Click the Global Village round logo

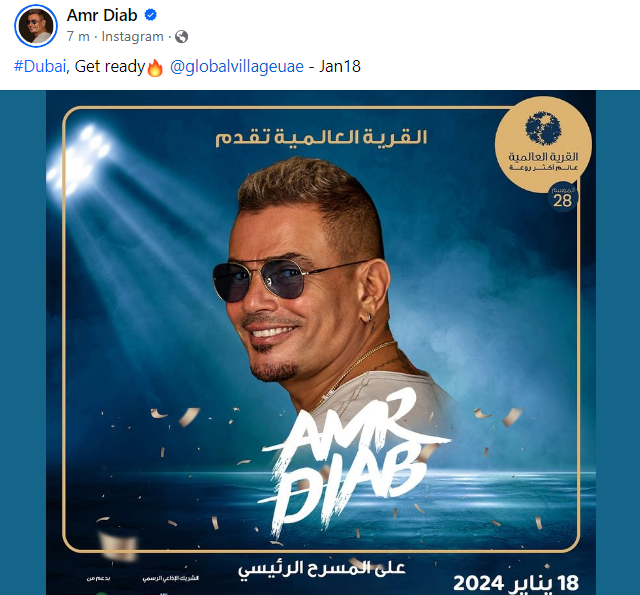tap(543, 144)
